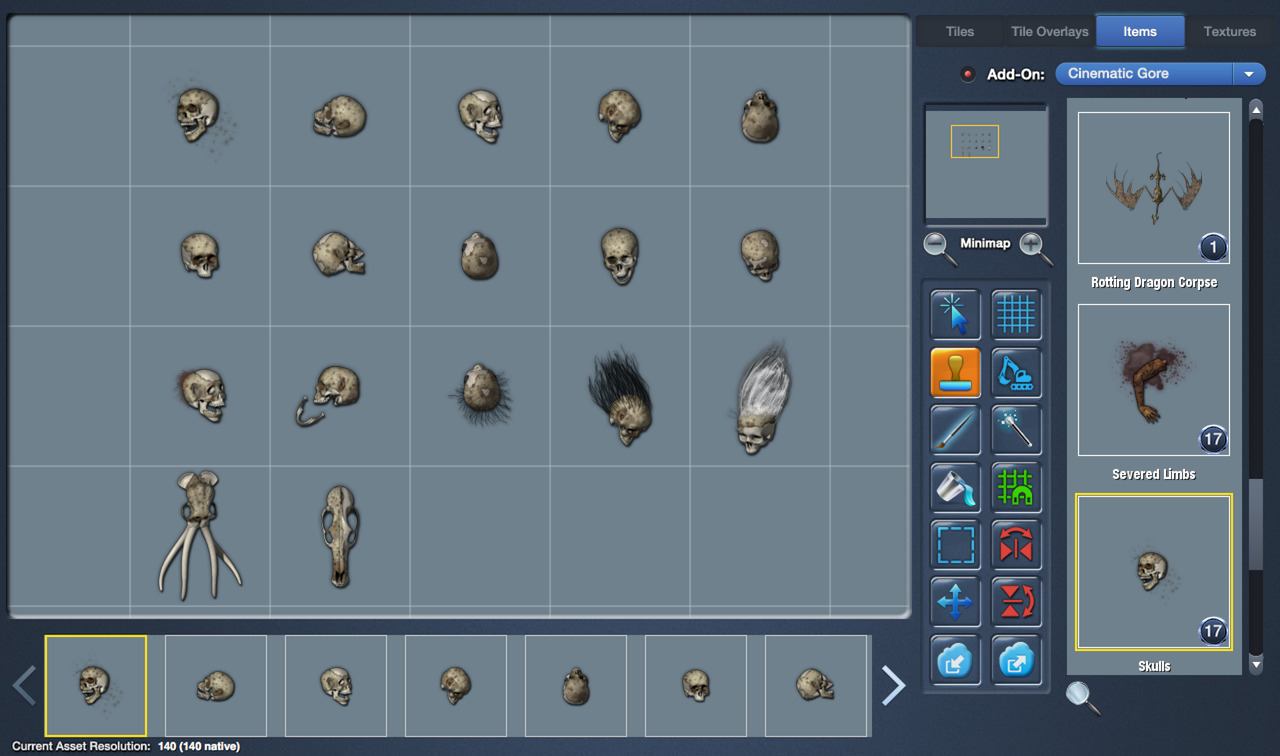This screenshot has width=1280, height=756.
Task: Select the Rotting Dragon Corpse item
Action: coord(1154,188)
